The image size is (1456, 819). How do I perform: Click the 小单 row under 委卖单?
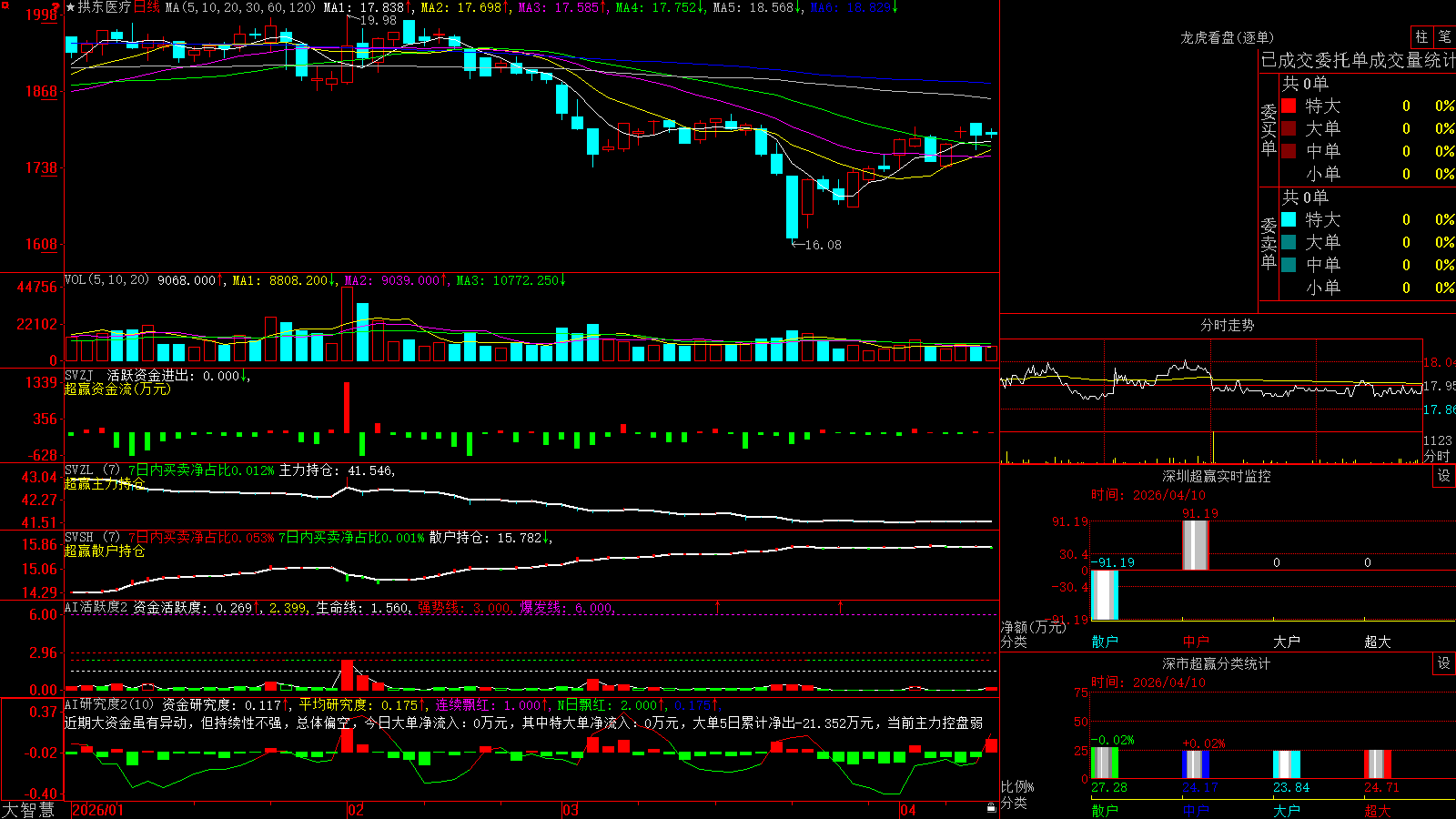pos(1367,288)
